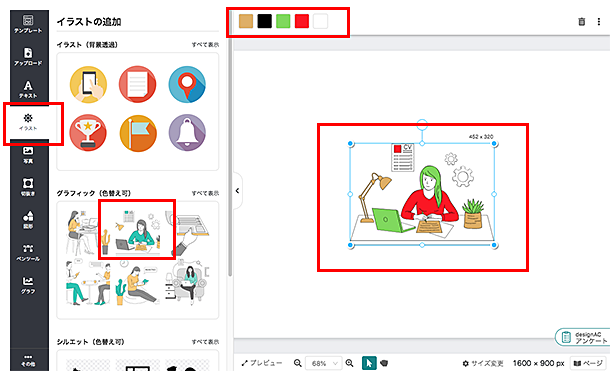Open the テンプレート sidebar tab
The width and height of the screenshot is (610, 371).
[28, 24]
